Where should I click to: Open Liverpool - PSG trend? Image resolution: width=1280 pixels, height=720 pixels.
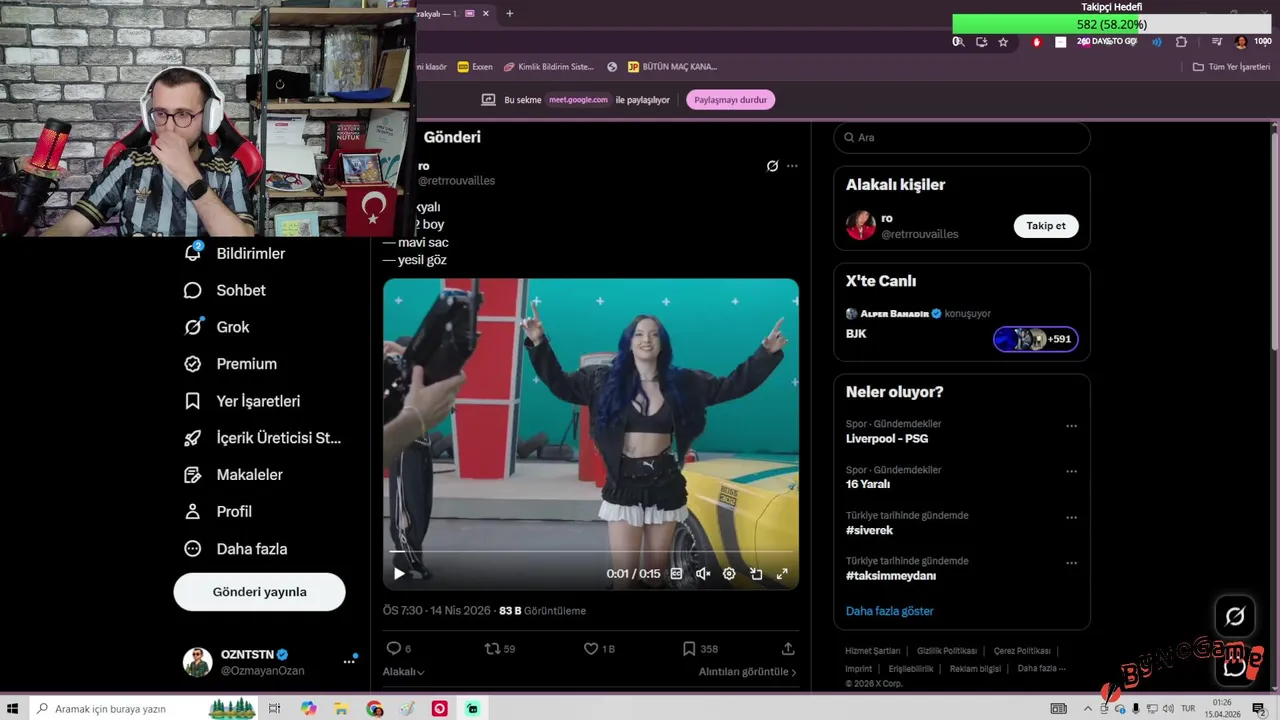(887, 439)
